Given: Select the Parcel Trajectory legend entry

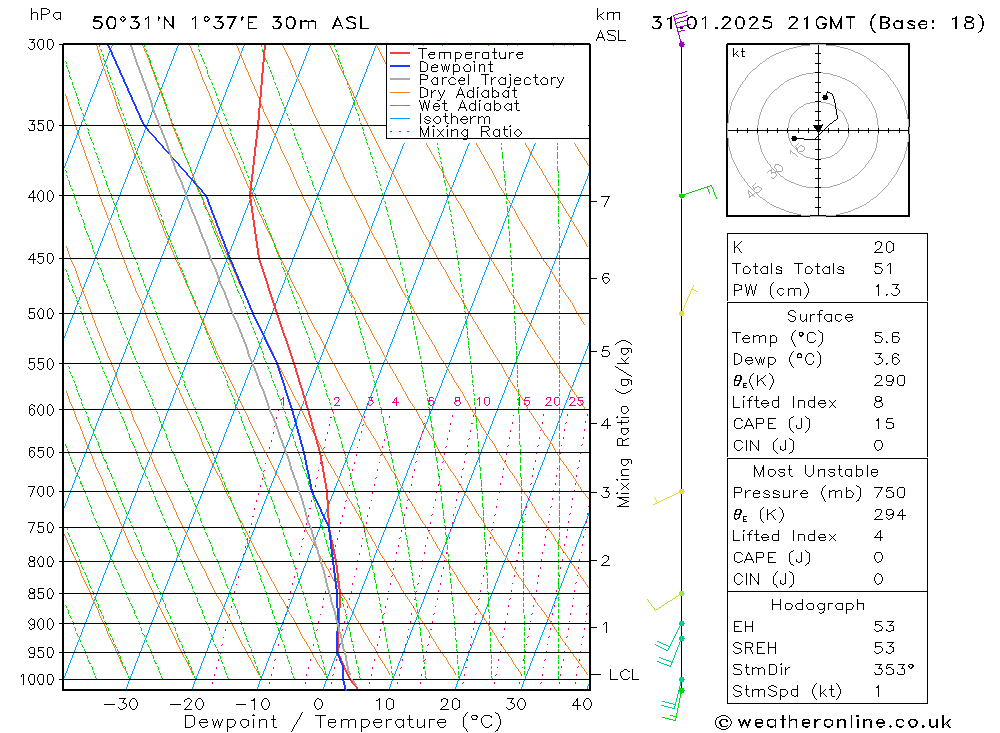Looking at the screenshot, I should coord(490,80).
